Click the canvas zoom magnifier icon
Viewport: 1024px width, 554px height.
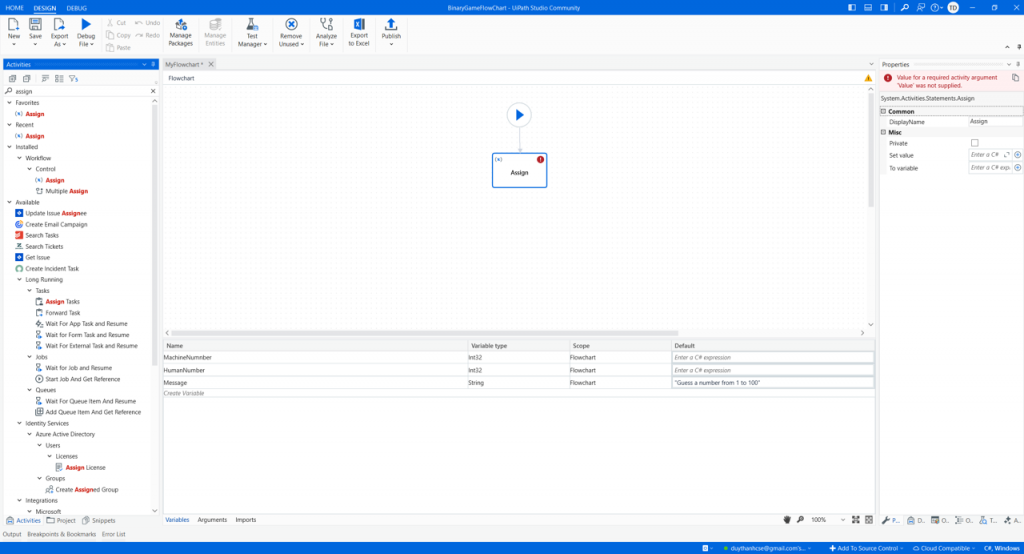[800, 520]
